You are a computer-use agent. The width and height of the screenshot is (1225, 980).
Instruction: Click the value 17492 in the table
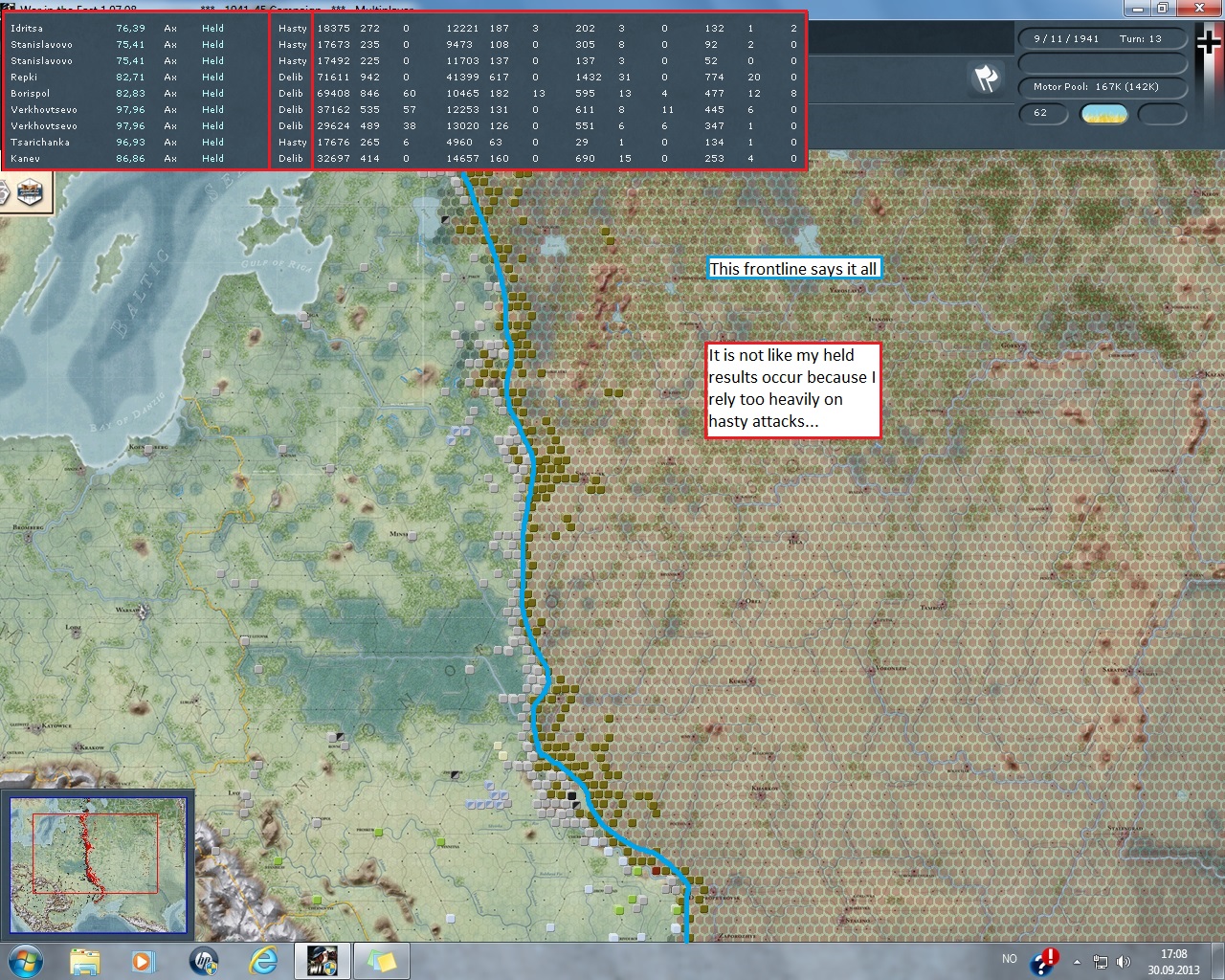pos(334,61)
